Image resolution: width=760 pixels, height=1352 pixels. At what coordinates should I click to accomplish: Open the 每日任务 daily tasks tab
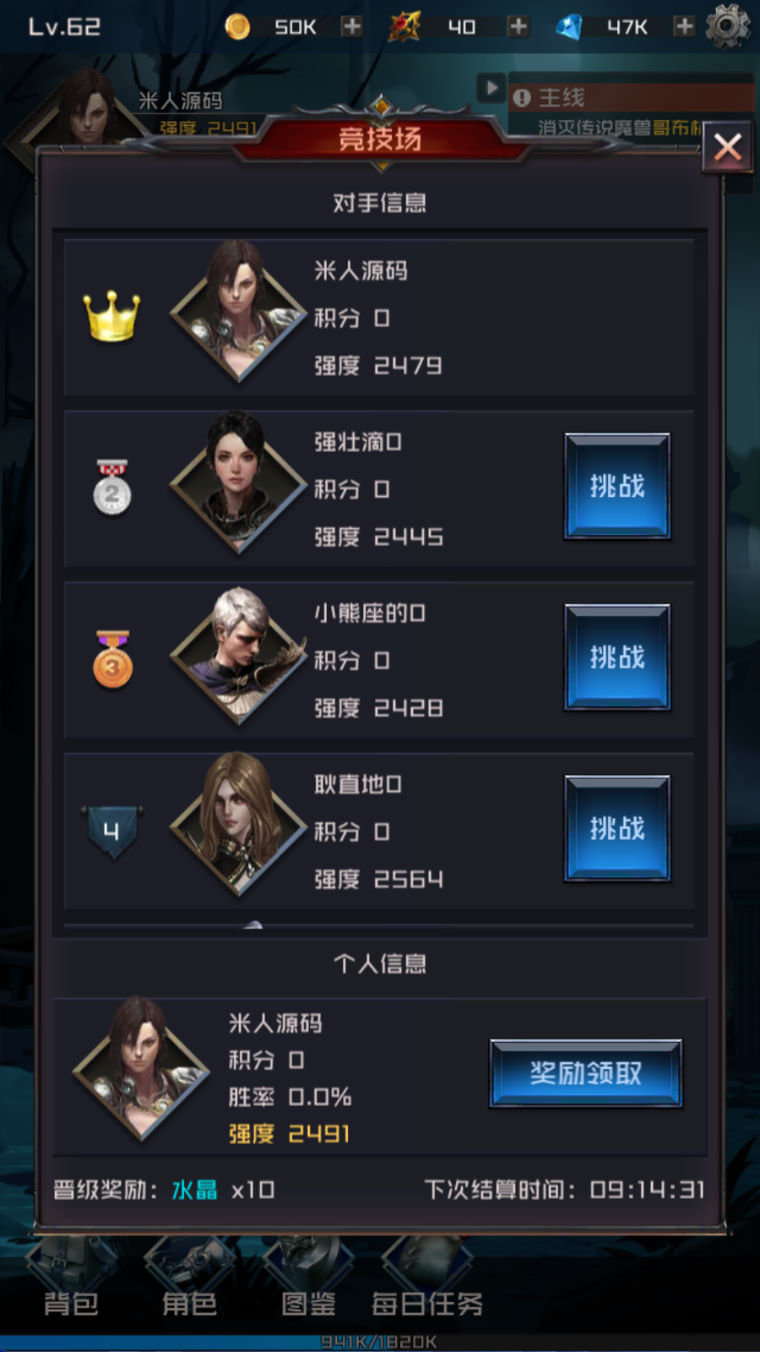click(x=427, y=1304)
